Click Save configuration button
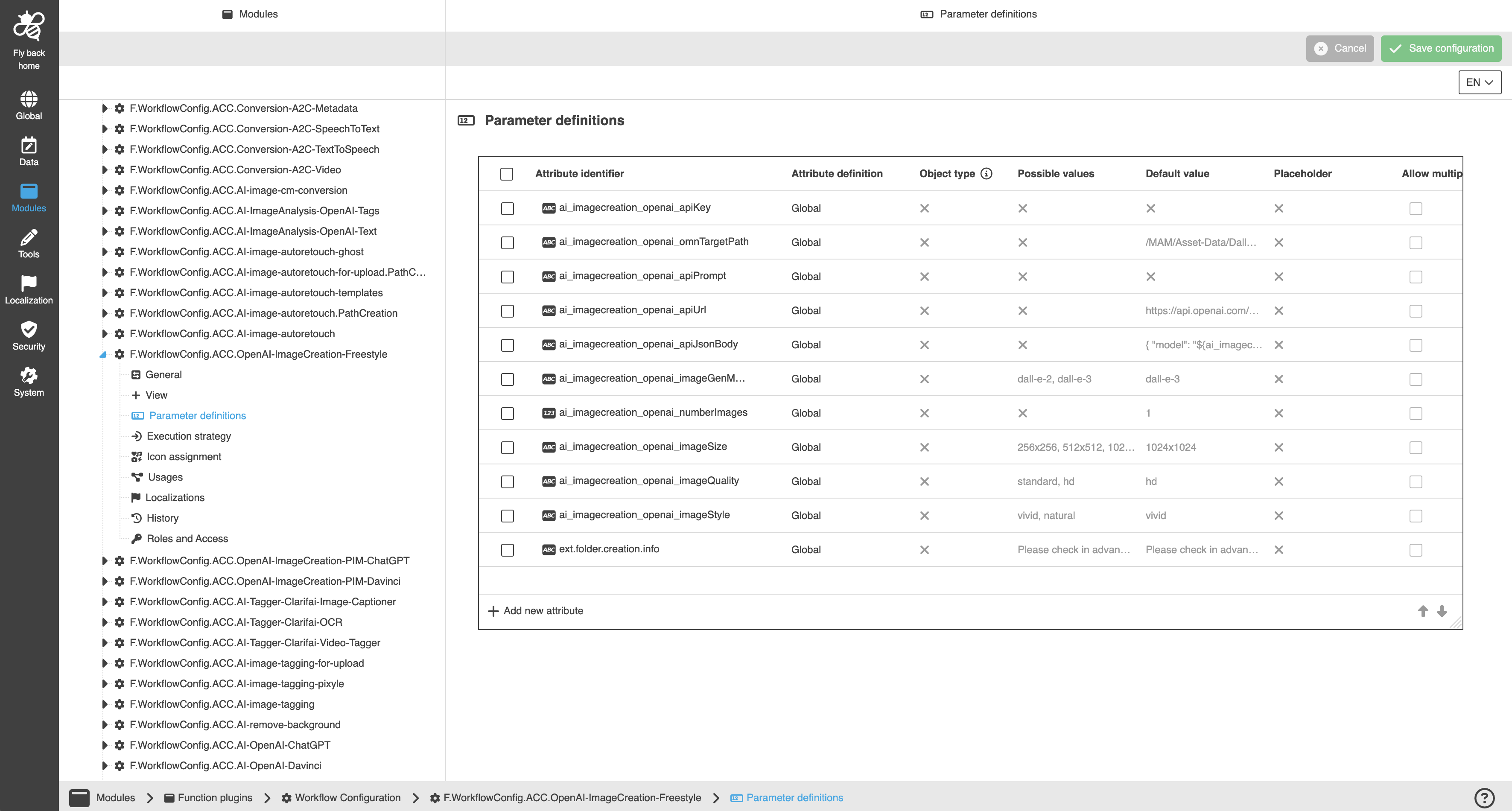Image resolution: width=1512 pixels, height=811 pixels. (1441, 49)
